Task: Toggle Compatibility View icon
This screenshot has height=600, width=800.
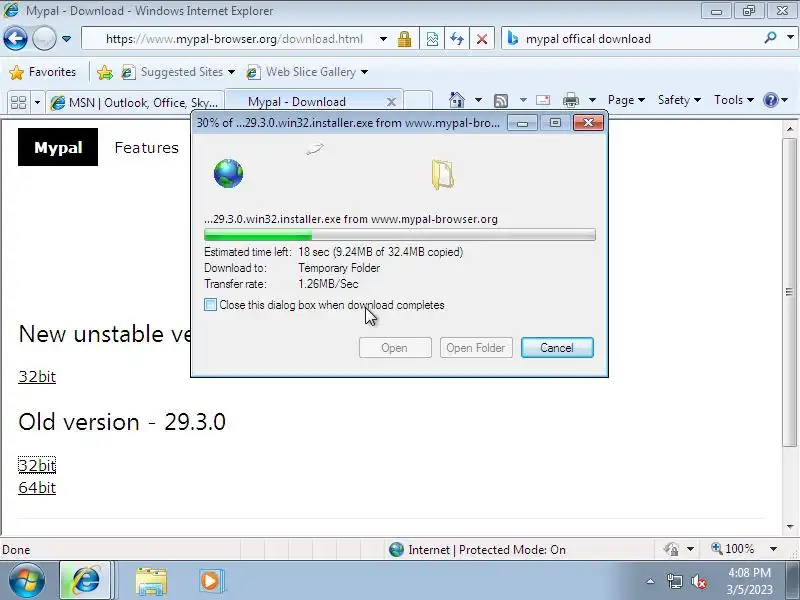Action: point(432,39)
